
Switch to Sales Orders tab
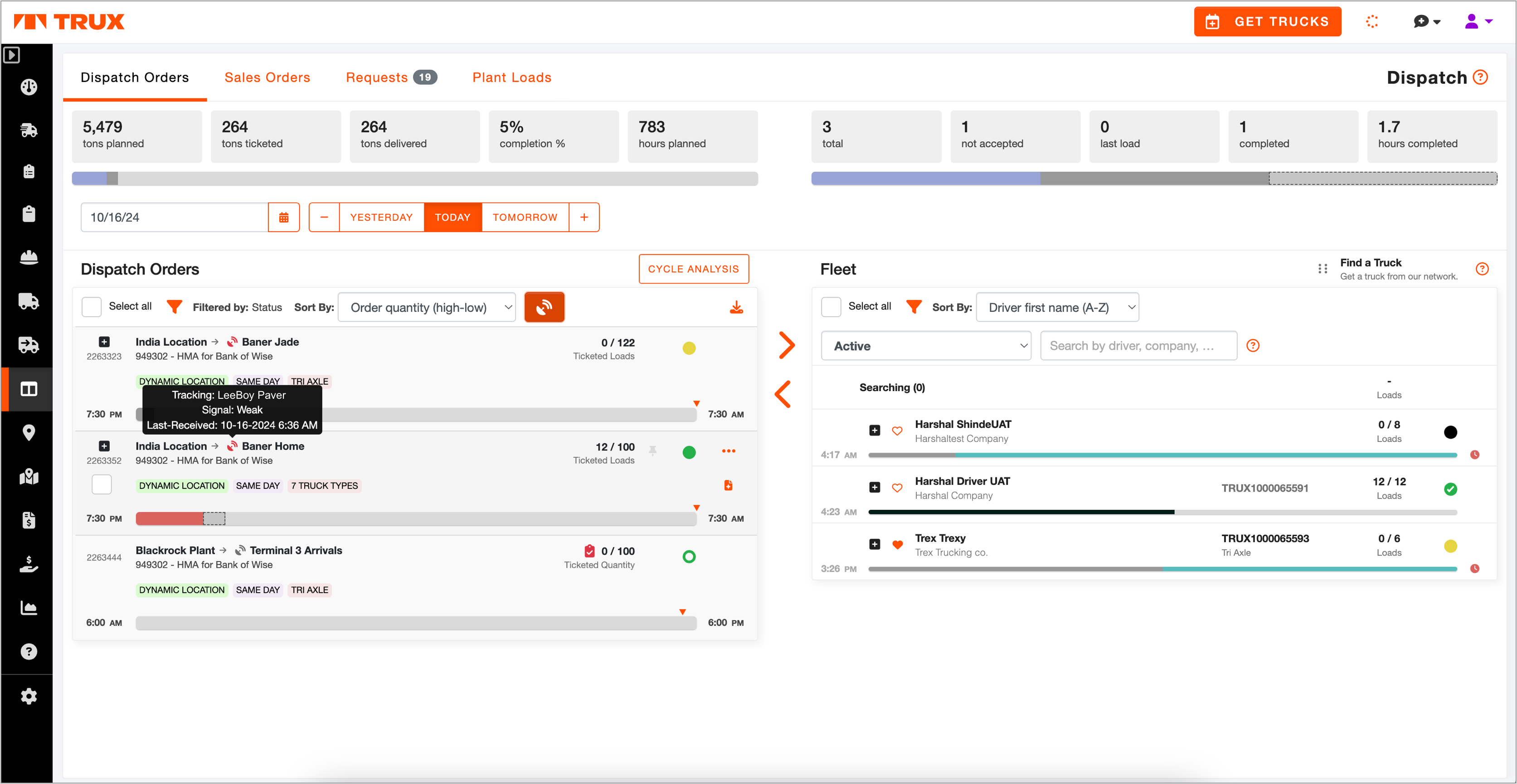[267, 77]
